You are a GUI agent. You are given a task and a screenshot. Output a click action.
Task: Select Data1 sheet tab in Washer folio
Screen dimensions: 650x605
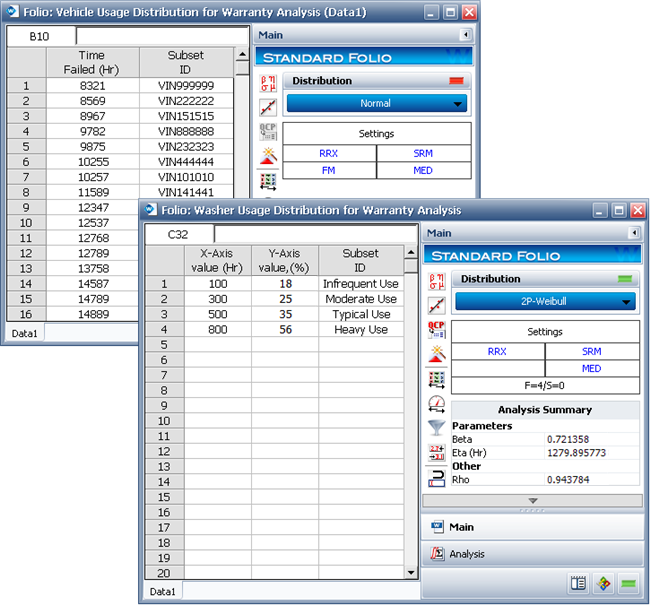coord(163,592)
